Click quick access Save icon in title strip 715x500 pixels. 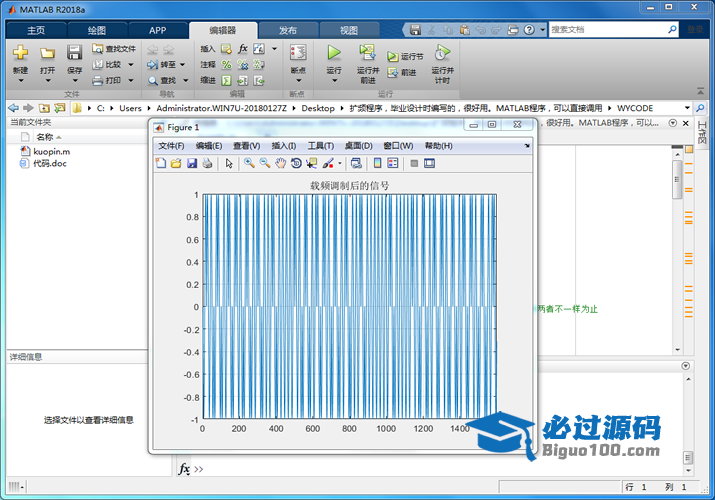(415, 30)
